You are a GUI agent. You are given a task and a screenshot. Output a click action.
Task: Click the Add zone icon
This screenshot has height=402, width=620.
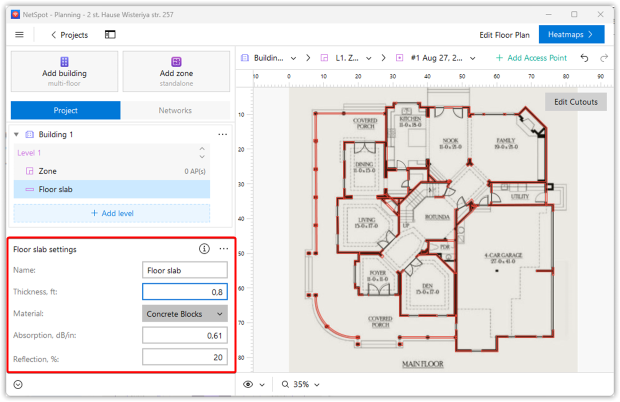pos(176,62)
